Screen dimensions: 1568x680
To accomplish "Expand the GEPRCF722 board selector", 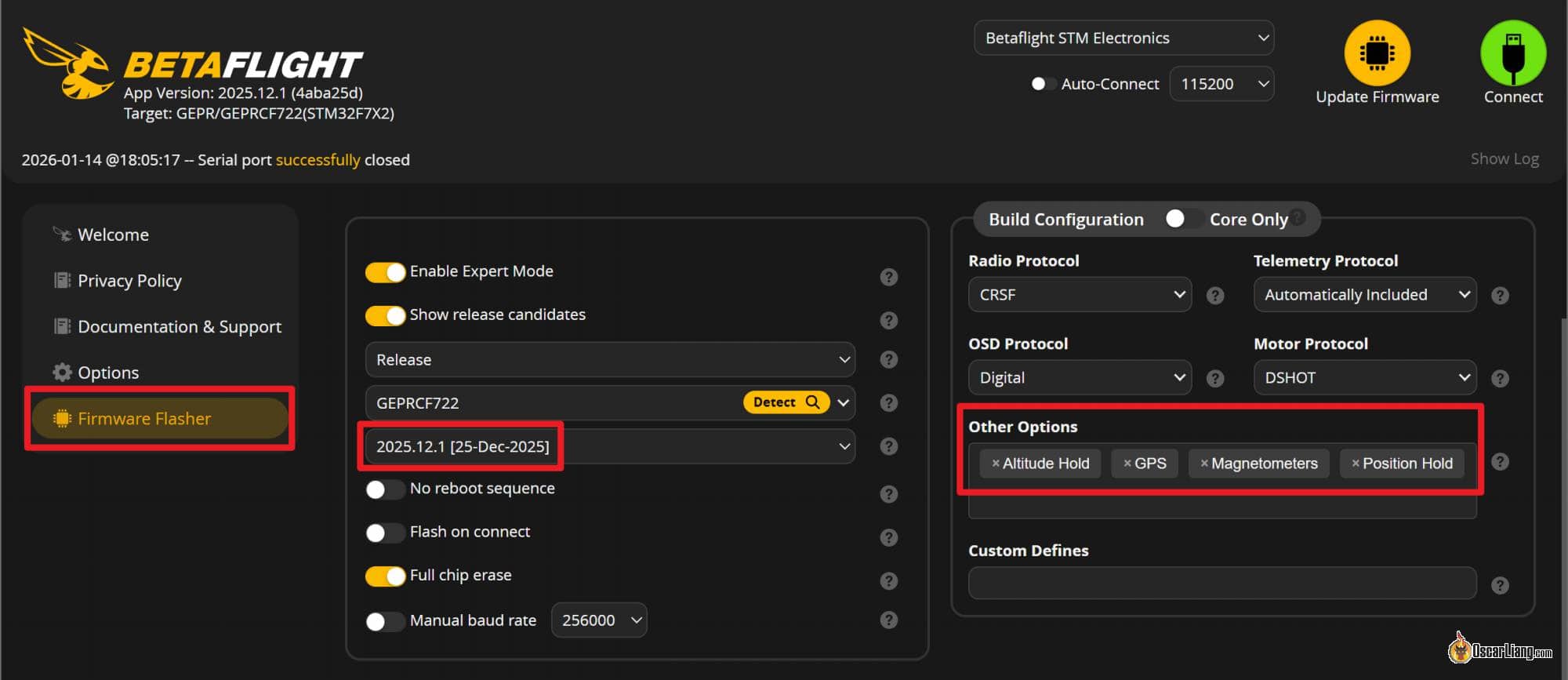I will point(844,402).
